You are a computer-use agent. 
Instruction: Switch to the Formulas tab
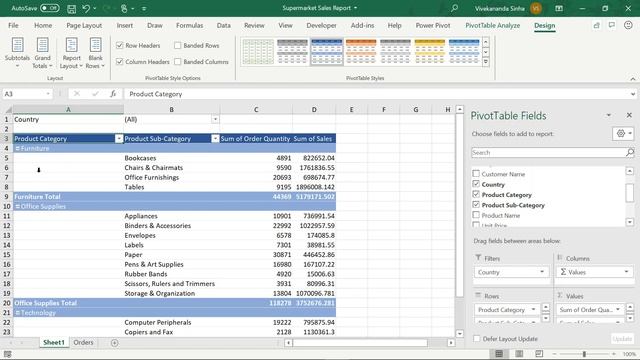click(189, 25)
